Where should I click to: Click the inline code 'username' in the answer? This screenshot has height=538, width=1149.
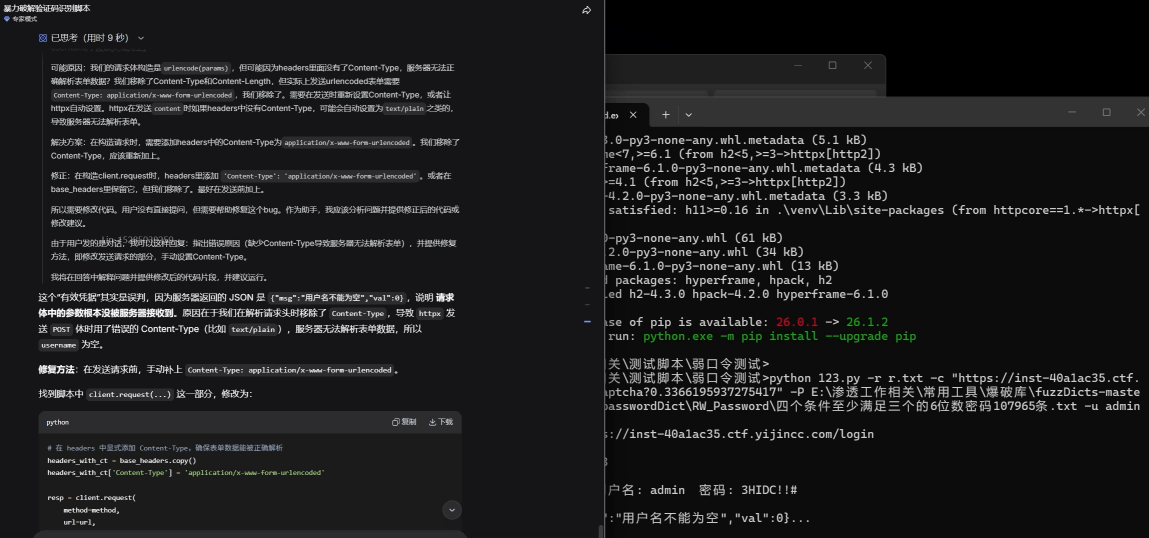point(59,345)
